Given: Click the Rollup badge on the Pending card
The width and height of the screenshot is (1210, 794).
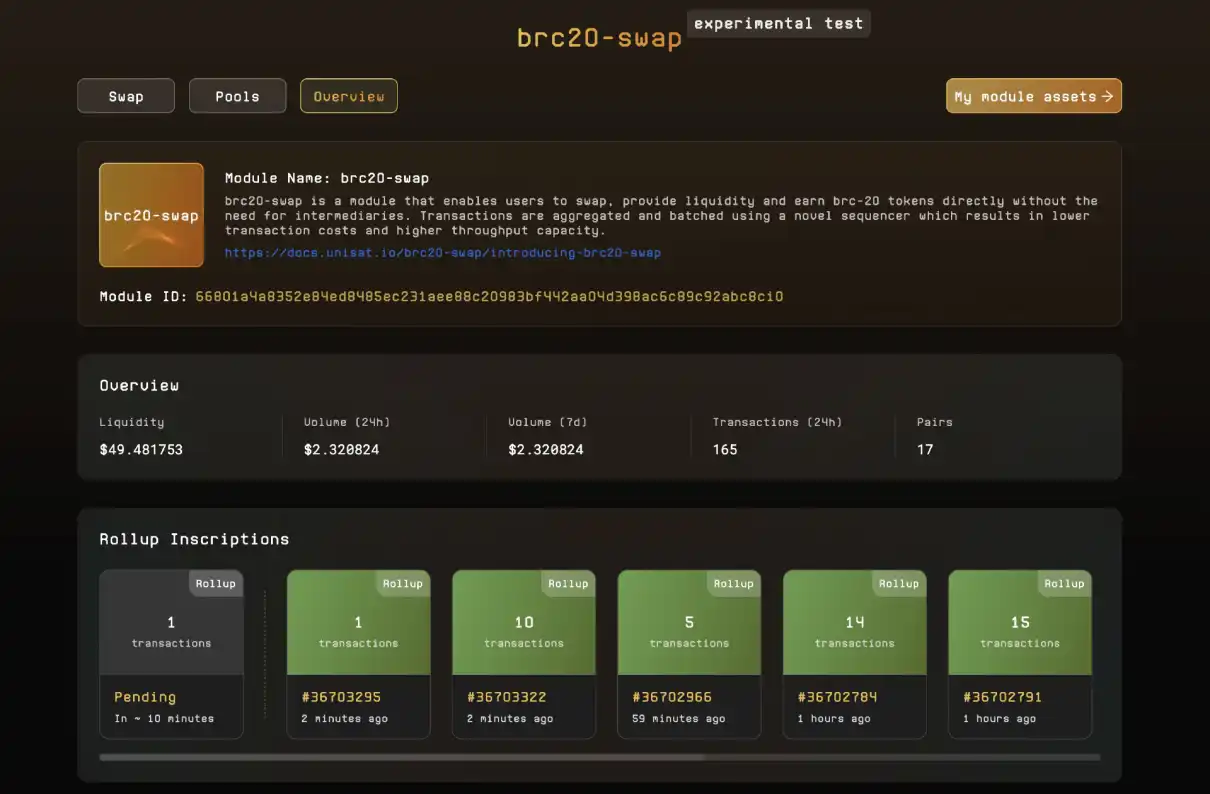Looking at the screenshot, I should tap(215, 583).
